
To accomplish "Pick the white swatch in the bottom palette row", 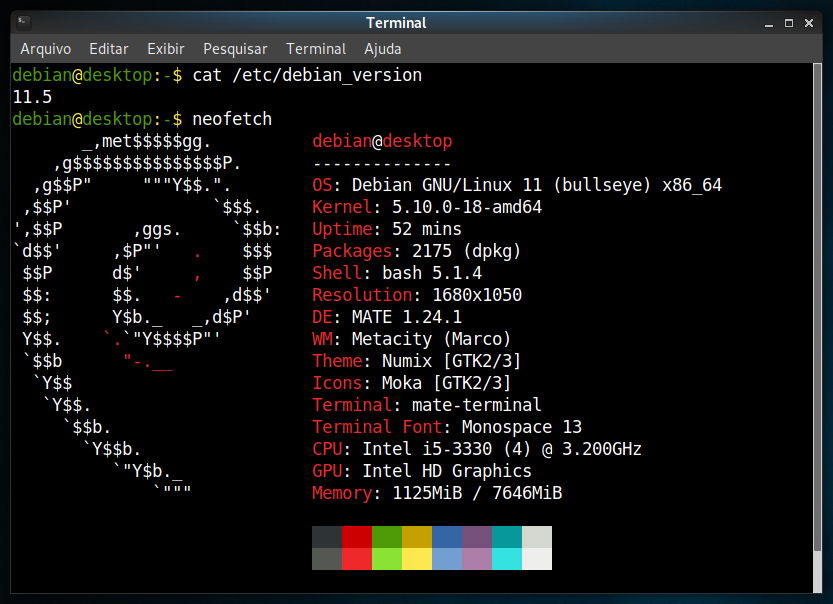I will pyautogui.click(x=537, y=559).
